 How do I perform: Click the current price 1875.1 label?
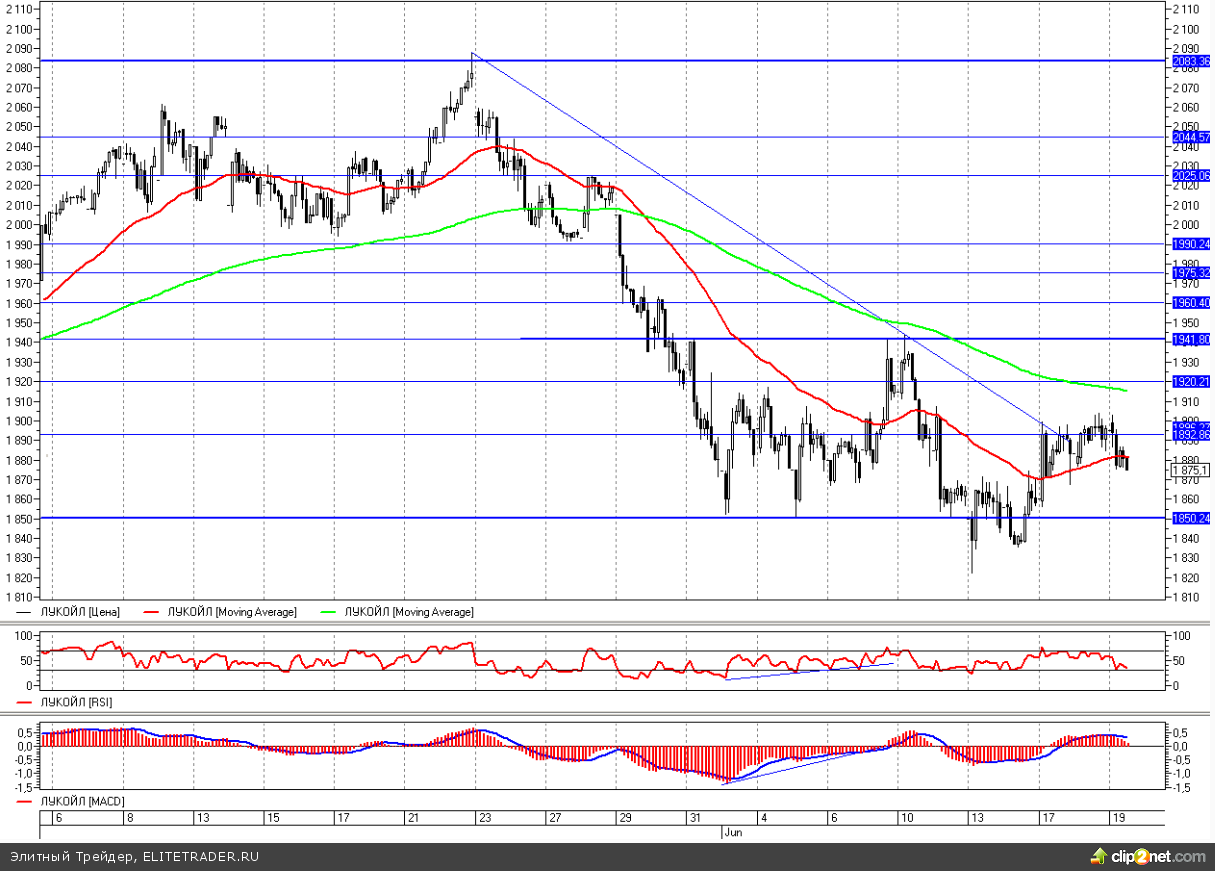[x=1189, y=468]
